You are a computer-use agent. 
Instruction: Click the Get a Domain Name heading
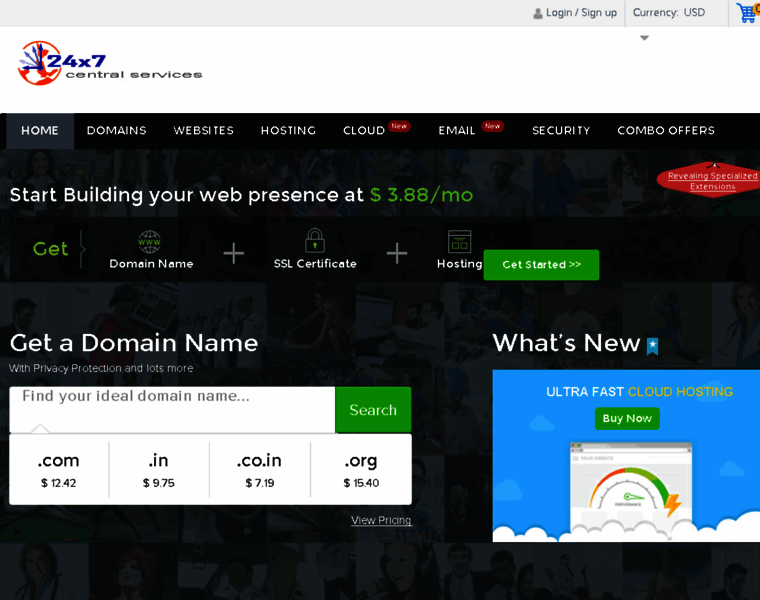click(x=134, y=343)
